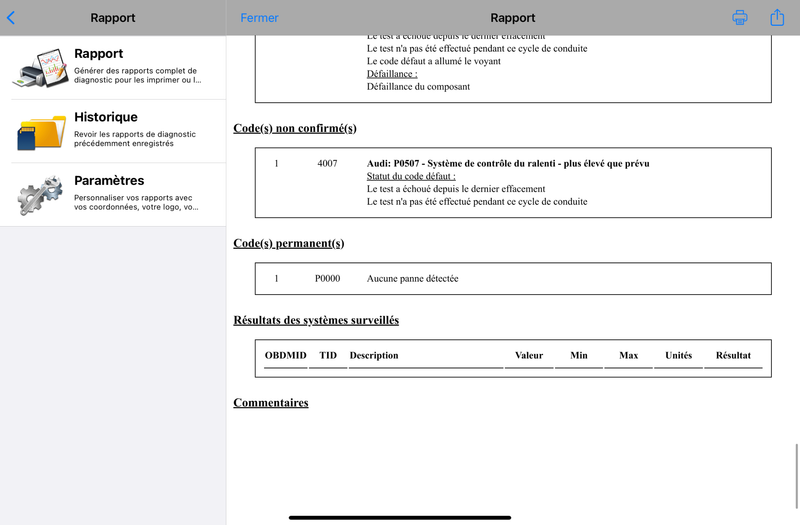The height and width of the screenshot is (525, 800).
Task: Select the Aucune panne détectée text
Action: click(412, 279)
